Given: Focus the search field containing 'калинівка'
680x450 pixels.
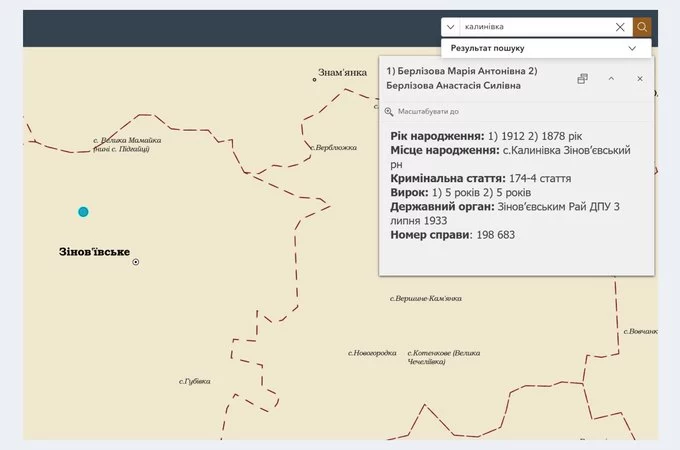Looking at the screenshot, I should click(x=535, y=27).
